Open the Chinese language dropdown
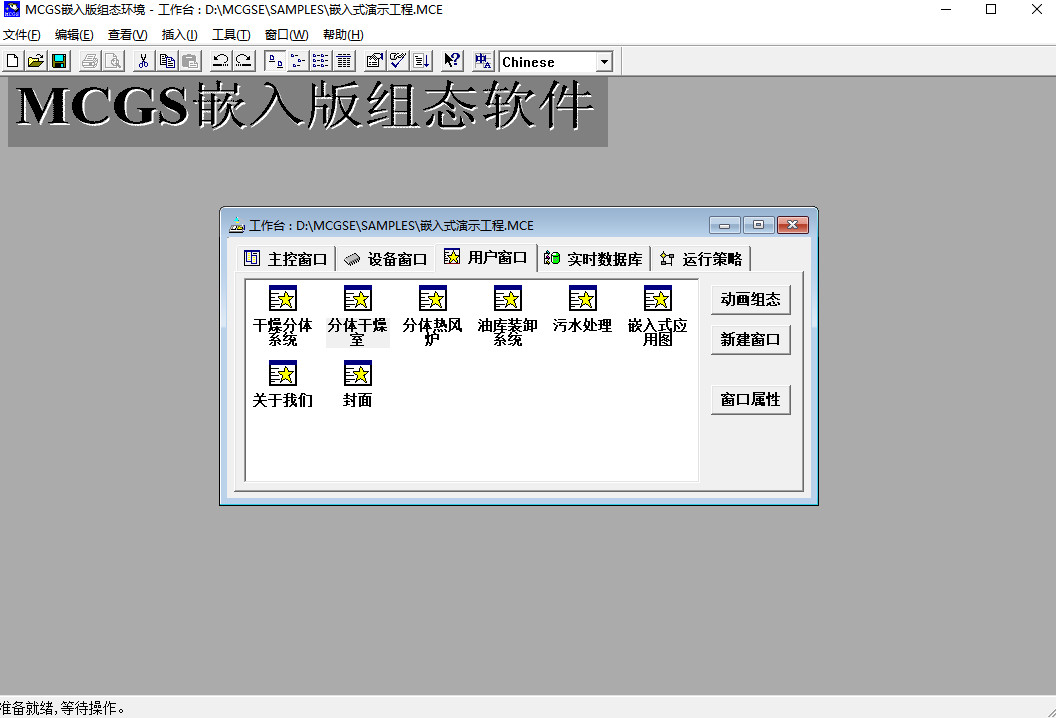The image size is (1056, 718). tap(604, 62)
